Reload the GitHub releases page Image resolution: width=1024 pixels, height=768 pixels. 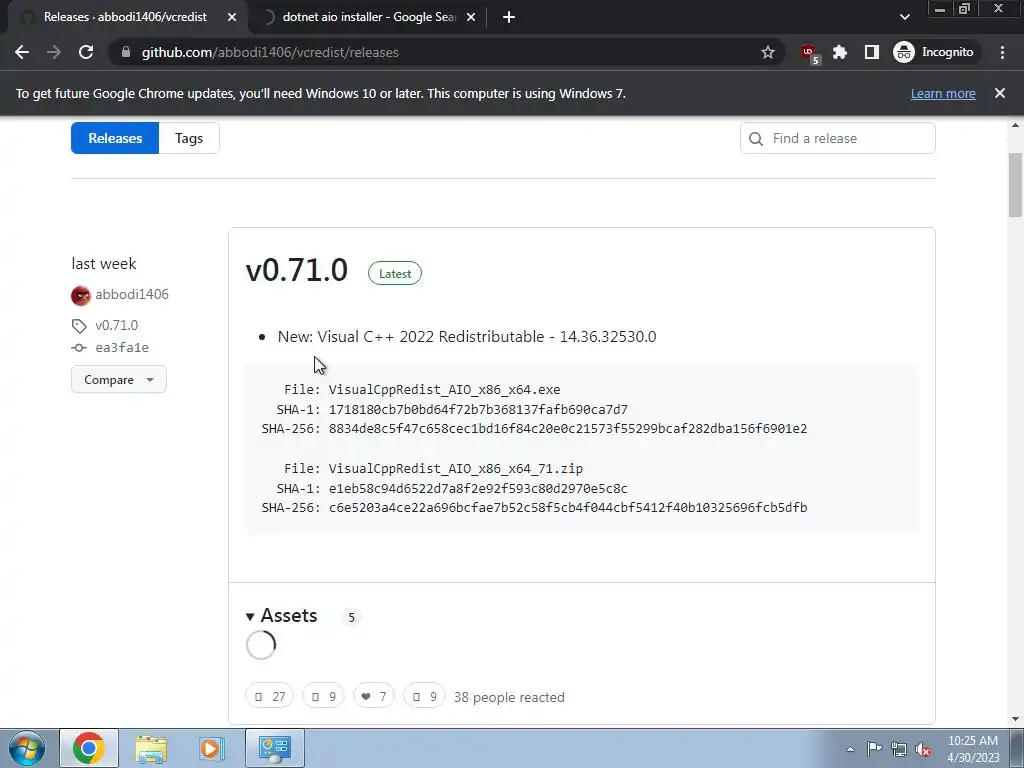tap(86, 52)
